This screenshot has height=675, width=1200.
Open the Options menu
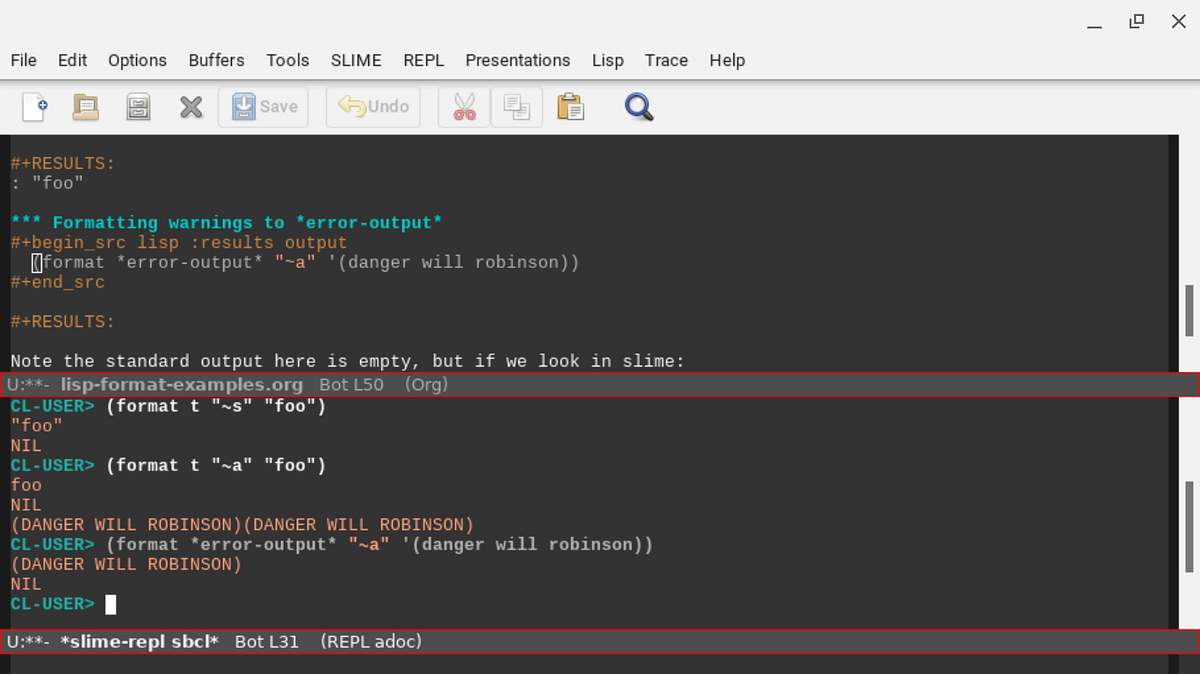click(137, 60)
